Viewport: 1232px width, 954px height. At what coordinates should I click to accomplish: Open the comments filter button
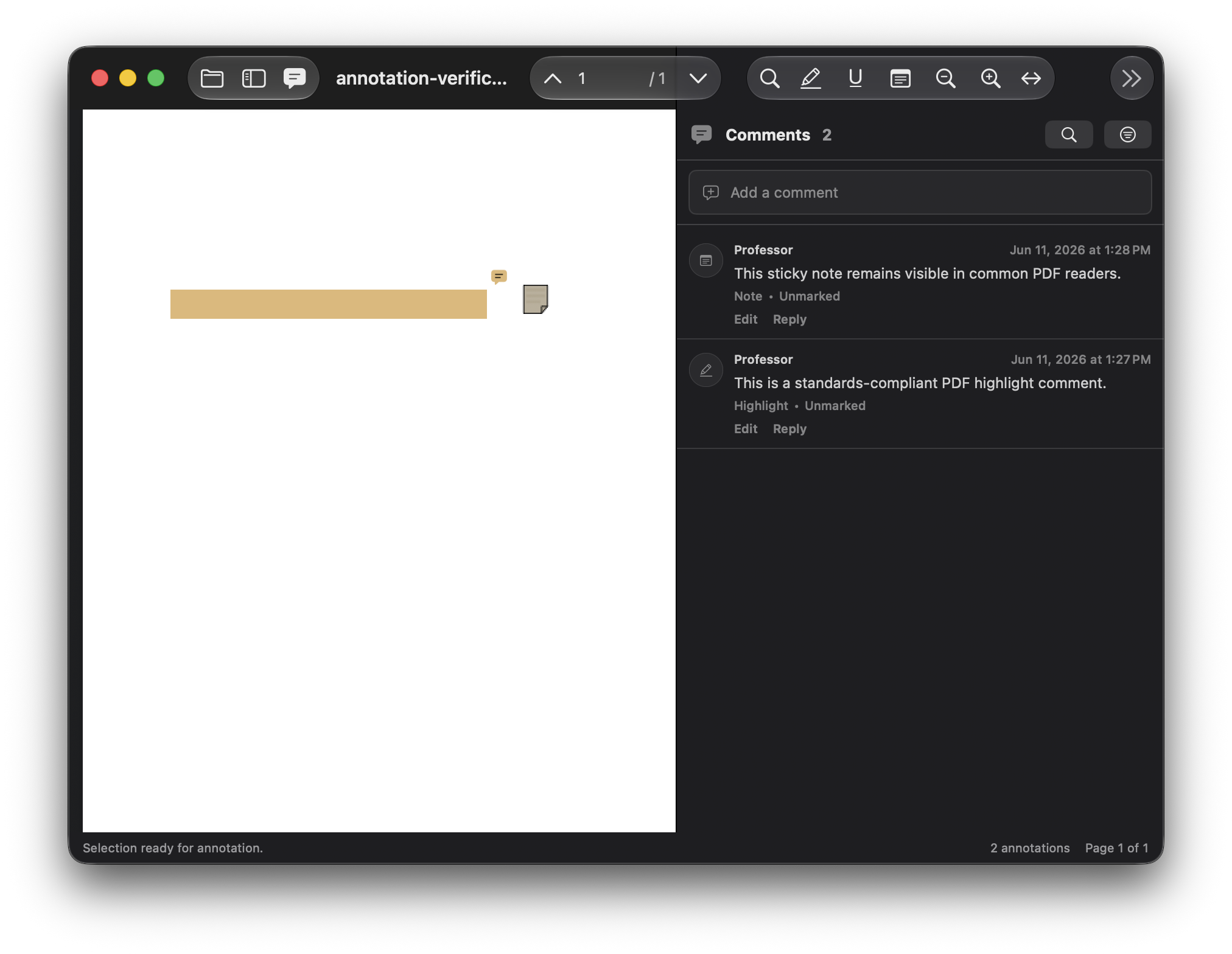[x=1127, y=134]
